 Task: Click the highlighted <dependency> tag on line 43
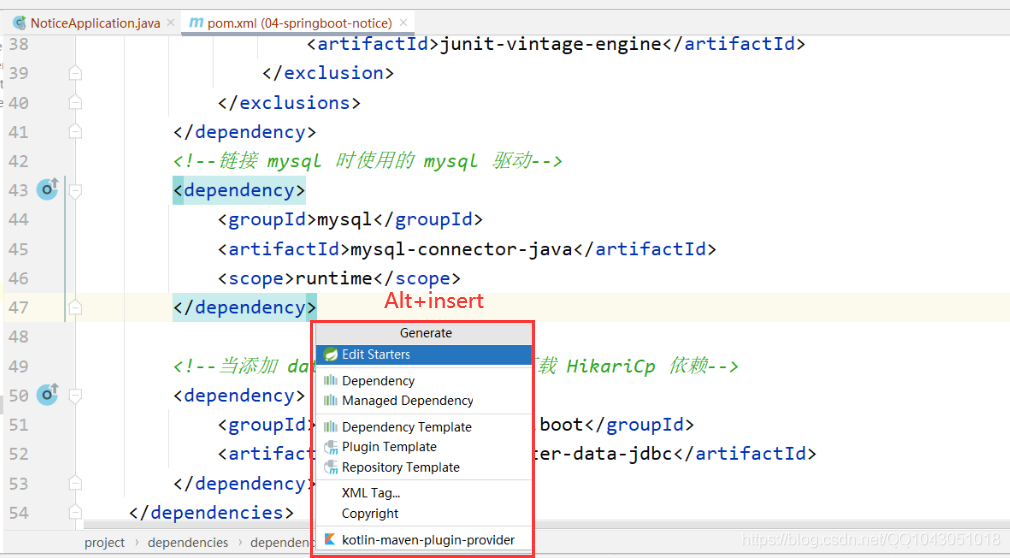(x=239, y=190)
